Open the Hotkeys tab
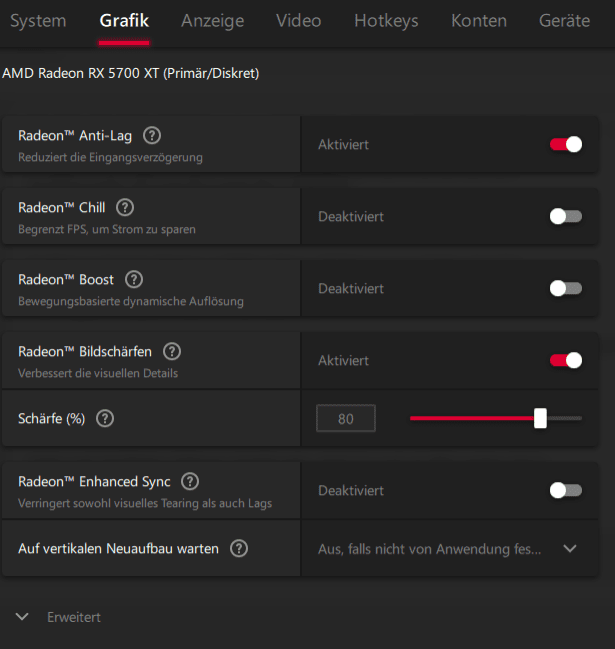Screen dimensions: 615x649 (x=387, y=21)
